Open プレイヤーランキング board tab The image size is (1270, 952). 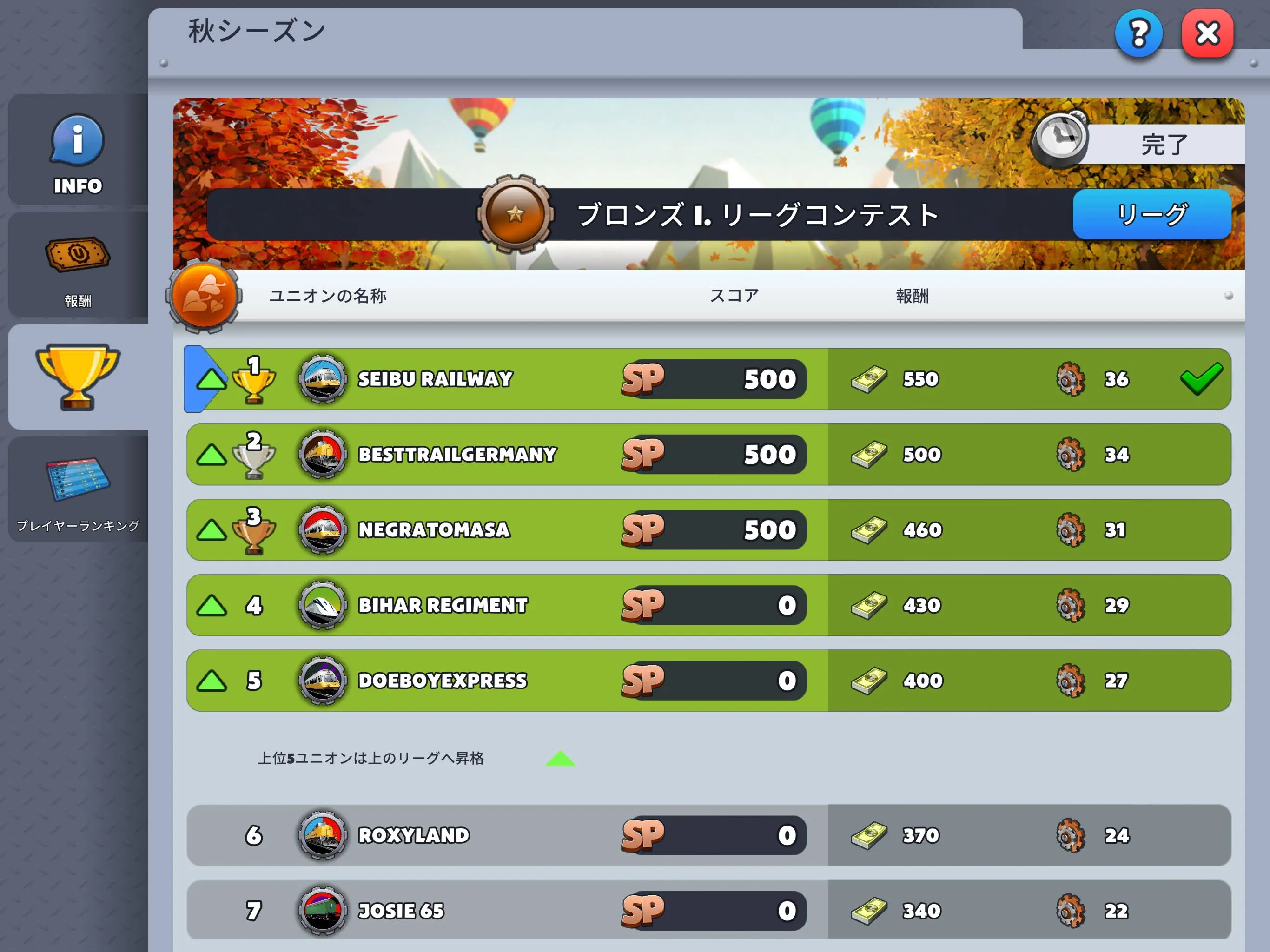tap(78, 490)
